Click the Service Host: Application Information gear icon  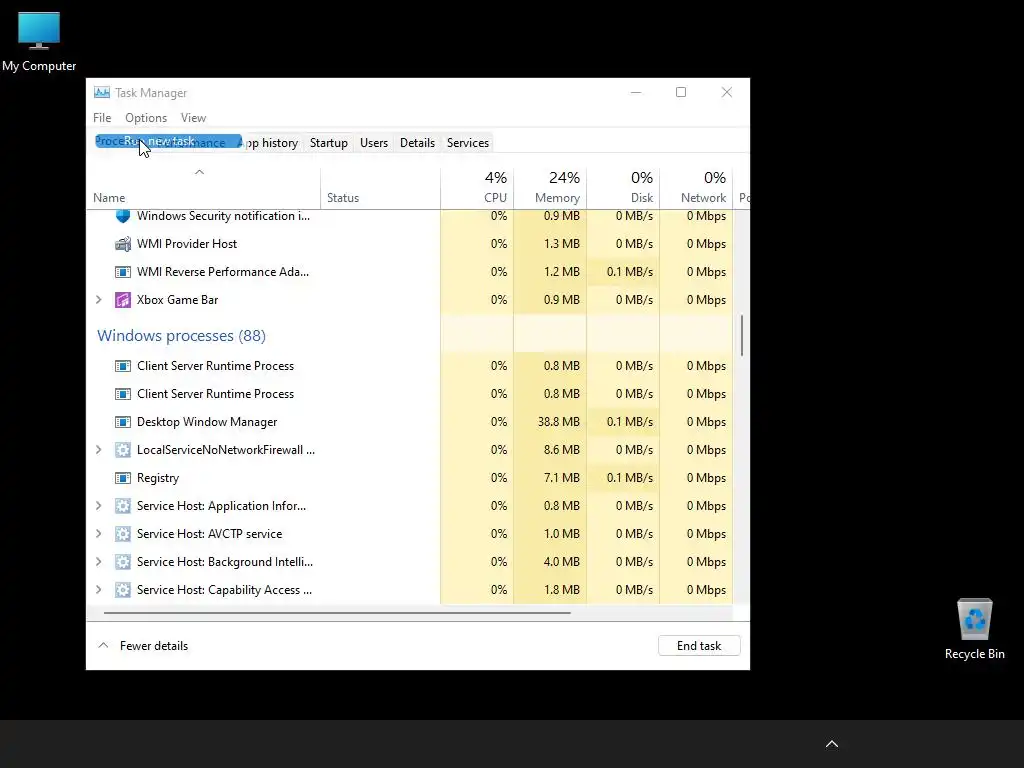coord(123,507)
